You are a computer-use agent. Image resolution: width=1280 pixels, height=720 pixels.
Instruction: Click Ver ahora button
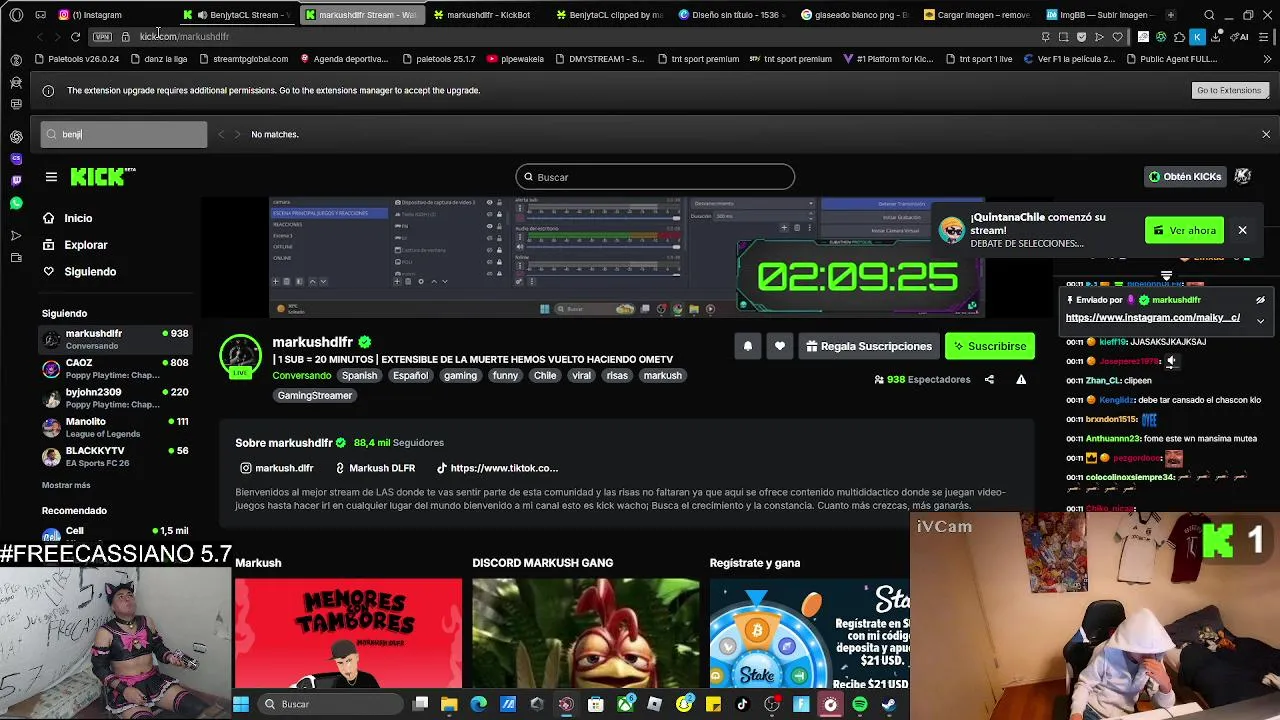coord(1185,230)
